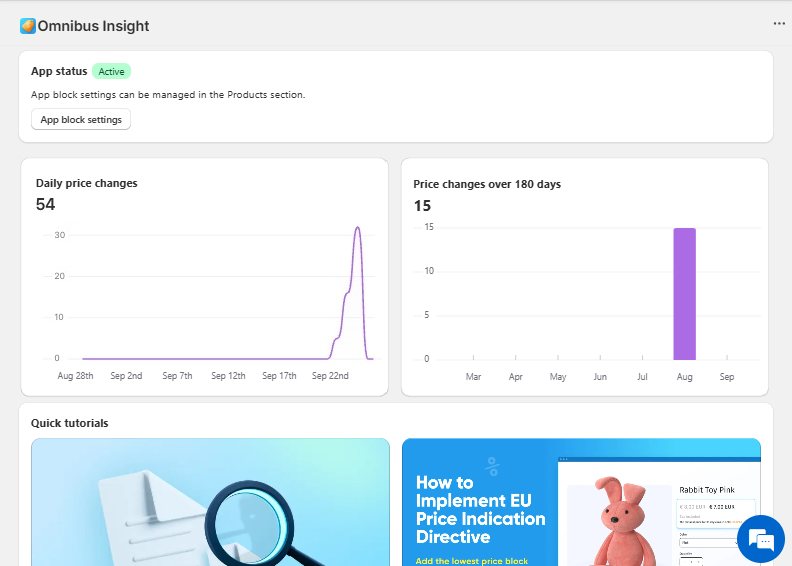Click the Aug month axis label

pyautogui.click(x=684, y=377)
